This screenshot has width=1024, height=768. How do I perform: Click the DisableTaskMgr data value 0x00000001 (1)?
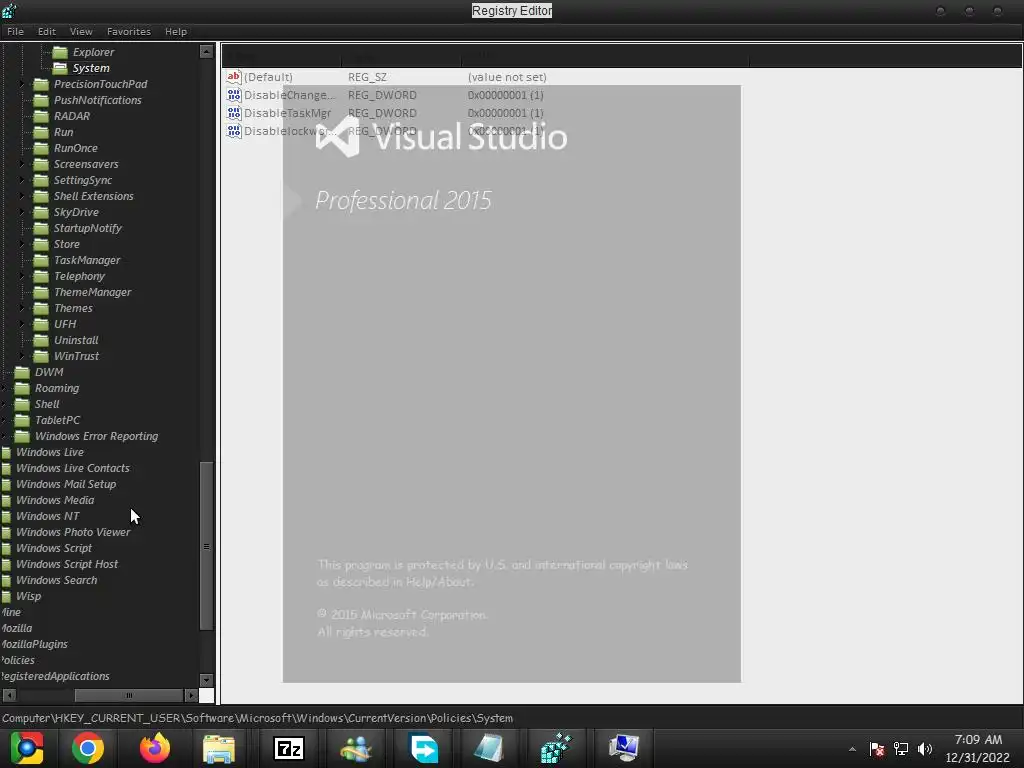click(x=505, y=112)
